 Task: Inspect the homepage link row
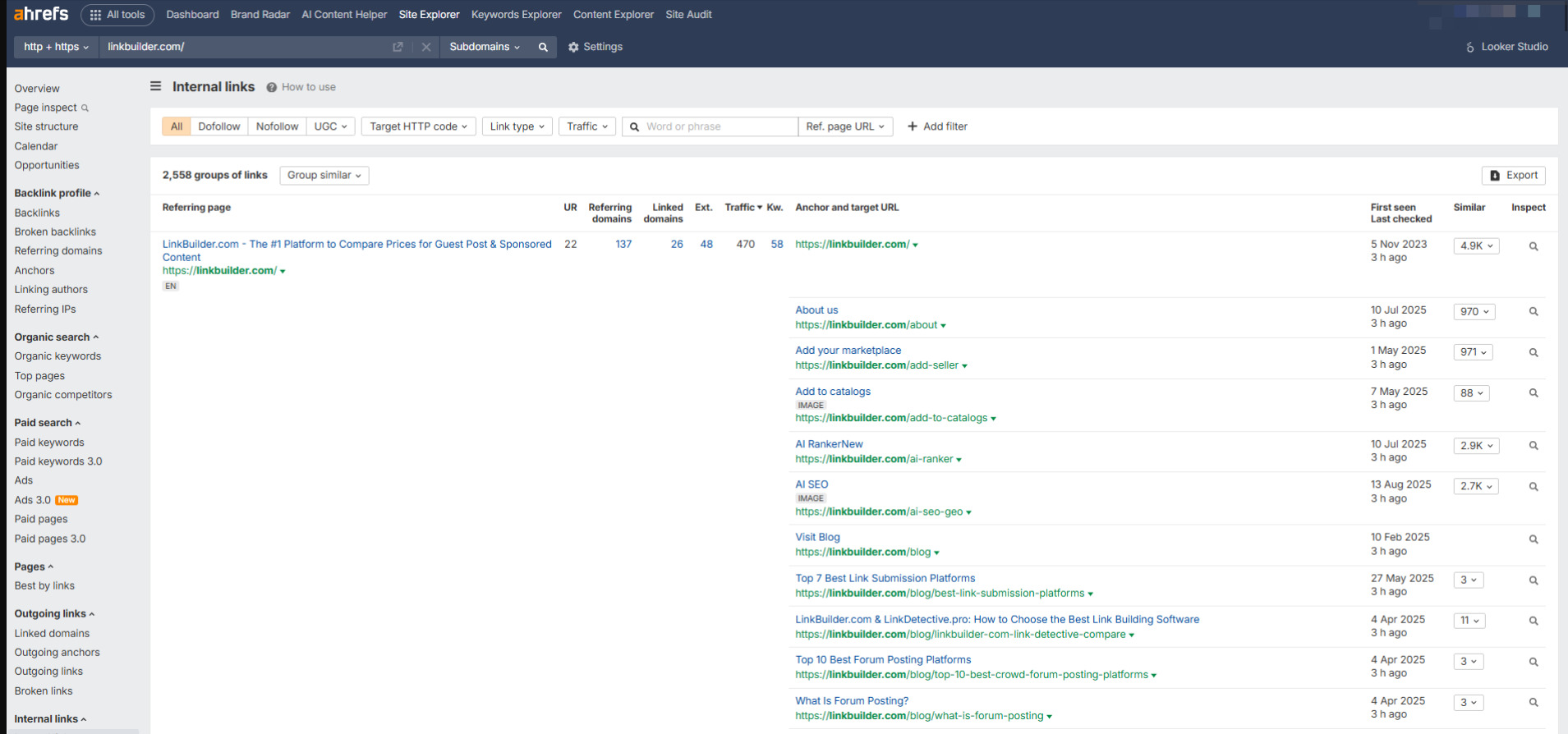pyautogui.click(x=1534, y=246)
